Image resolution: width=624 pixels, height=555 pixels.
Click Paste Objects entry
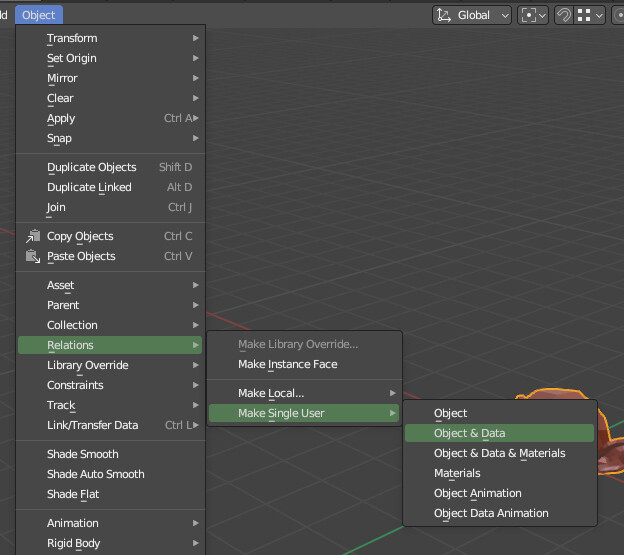click(x=110, y=256)
